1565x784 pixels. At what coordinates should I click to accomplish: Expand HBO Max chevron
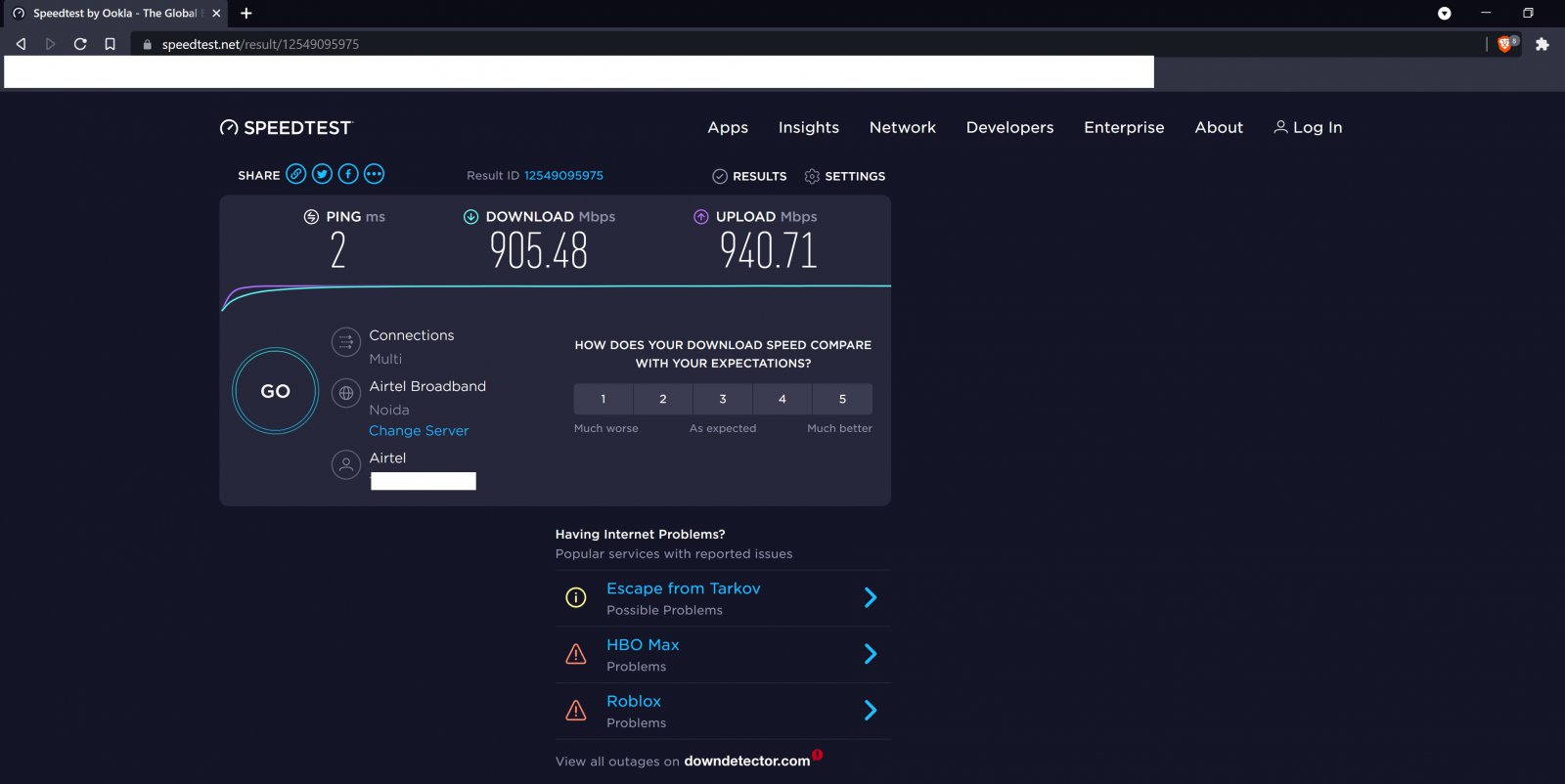point(871,654)
